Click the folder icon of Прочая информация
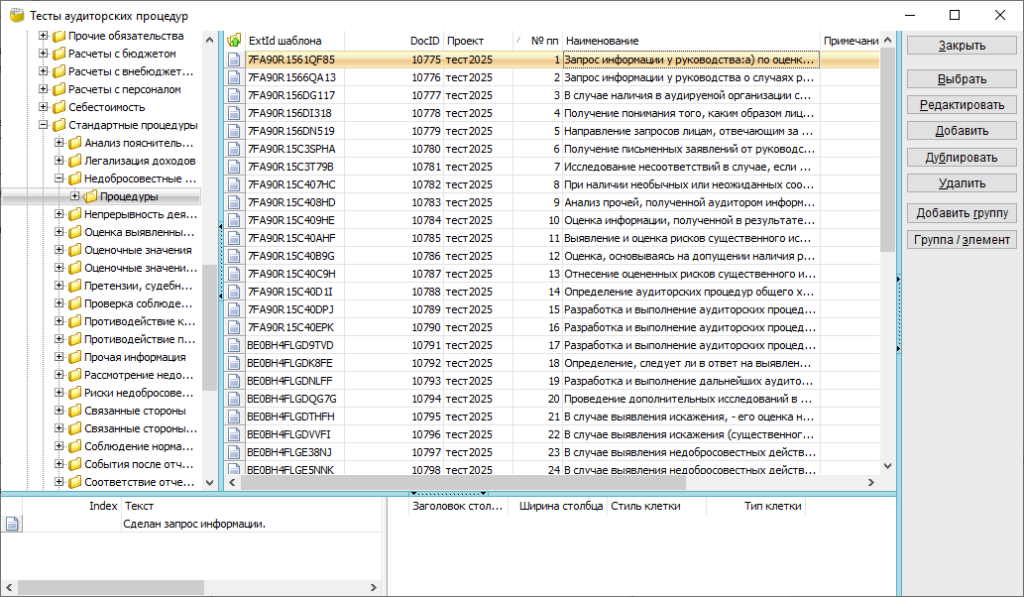The height and width of the screenshot is (597, 1024). coord(75,357)
